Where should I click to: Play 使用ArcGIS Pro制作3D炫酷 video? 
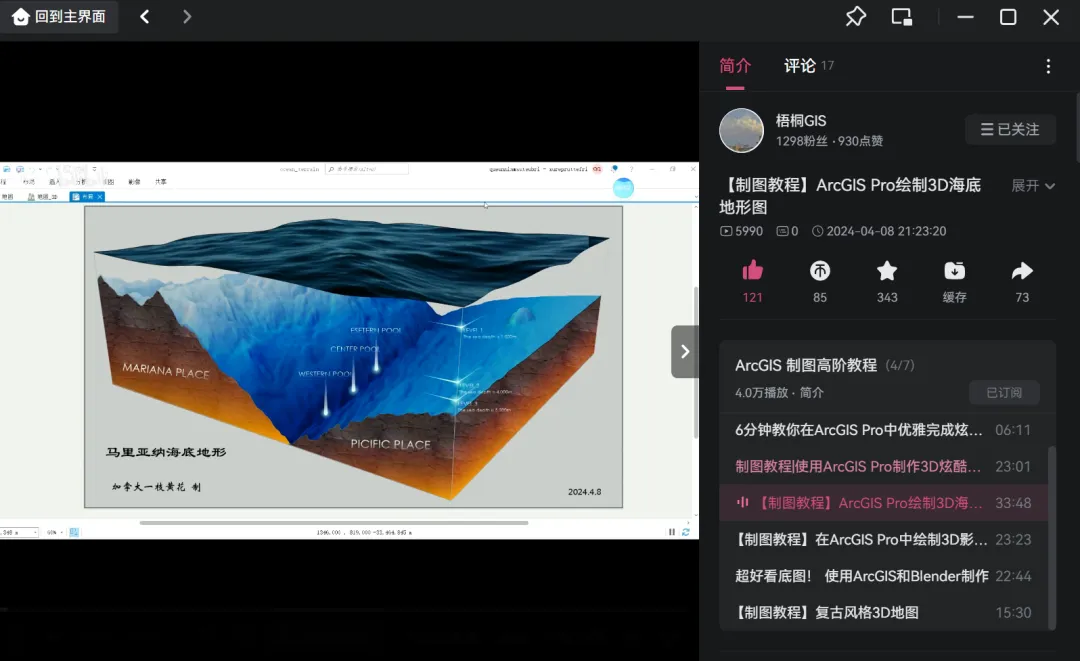(883, 466)
